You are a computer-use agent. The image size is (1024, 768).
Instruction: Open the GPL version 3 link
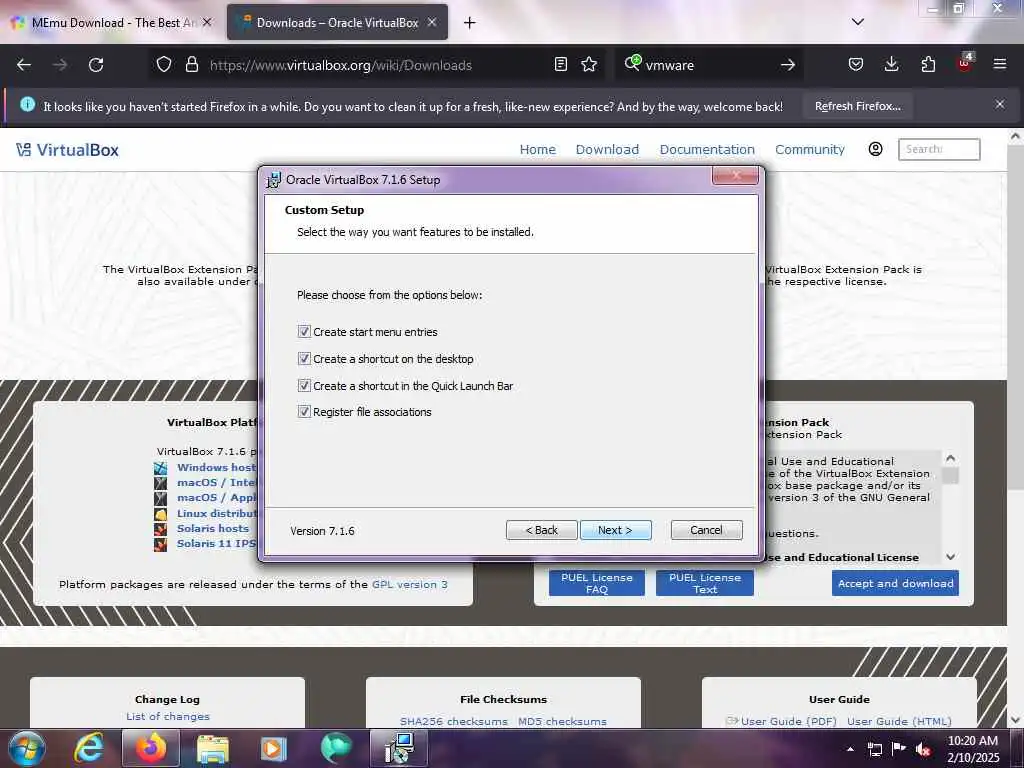pyautogui.click(x=409, y=584)
